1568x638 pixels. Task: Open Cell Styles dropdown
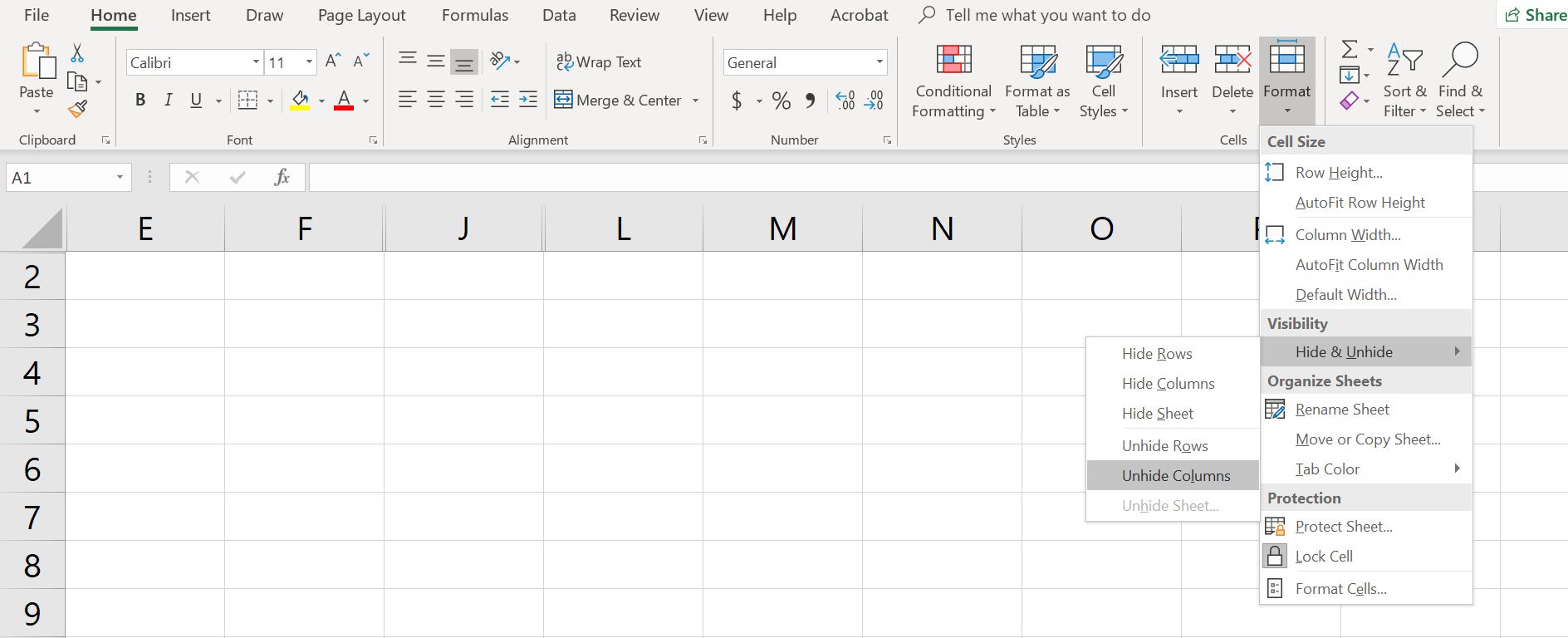click(x=1104, y=81)
